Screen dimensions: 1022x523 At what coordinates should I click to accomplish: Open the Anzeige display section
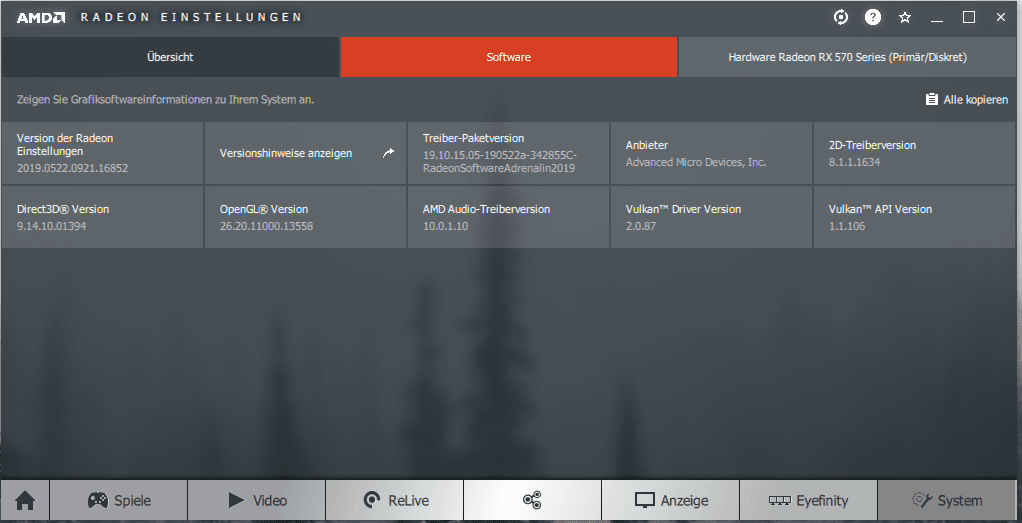(671, 501)
